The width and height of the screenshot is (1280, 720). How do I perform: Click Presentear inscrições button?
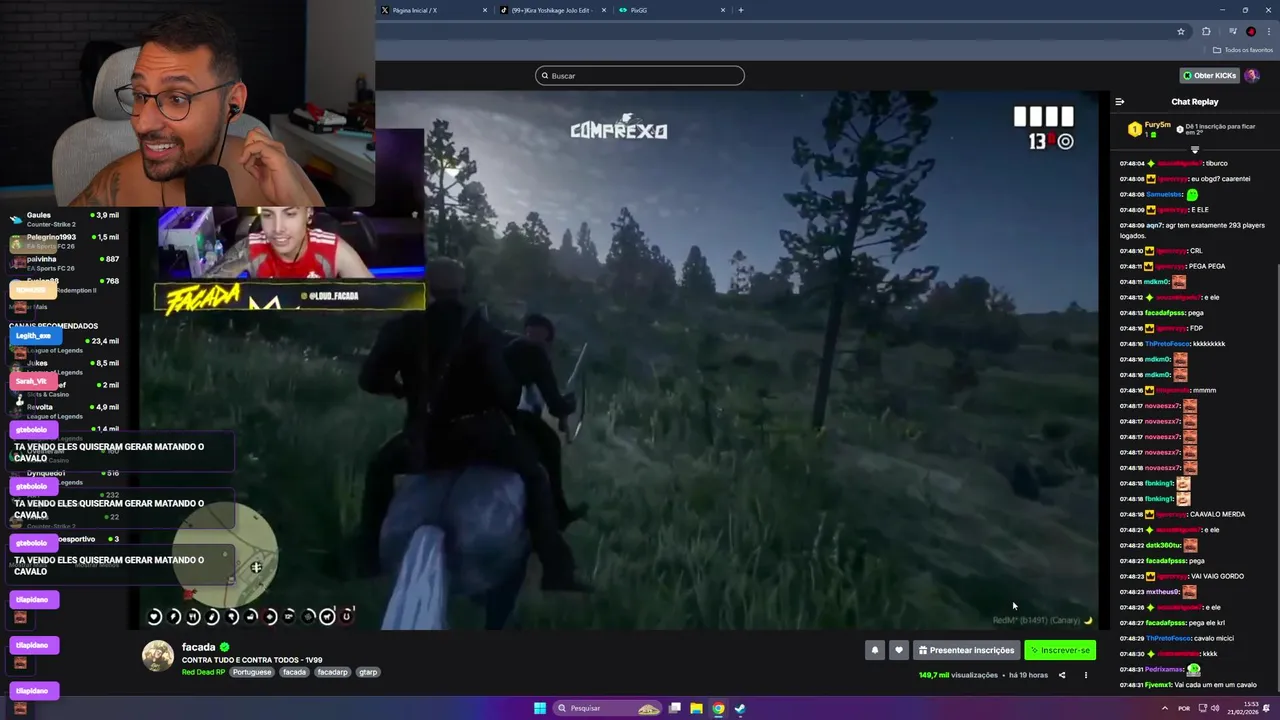click(x=966, y=650)
